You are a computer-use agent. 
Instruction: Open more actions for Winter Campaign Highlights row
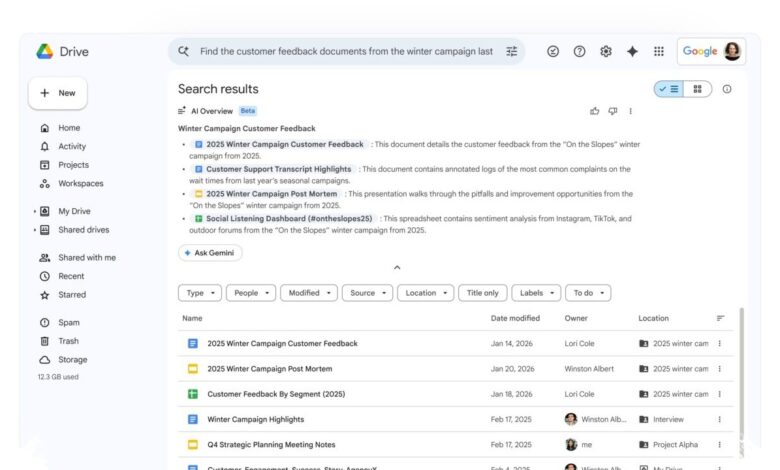point(719,419)
